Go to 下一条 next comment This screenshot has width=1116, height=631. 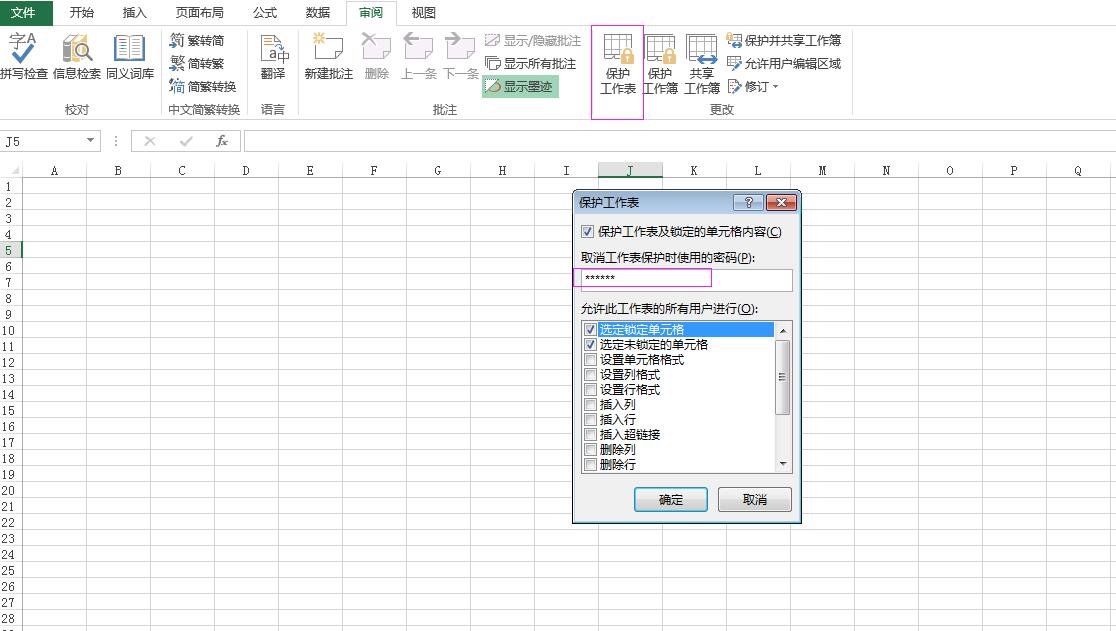tap(460, 55)
